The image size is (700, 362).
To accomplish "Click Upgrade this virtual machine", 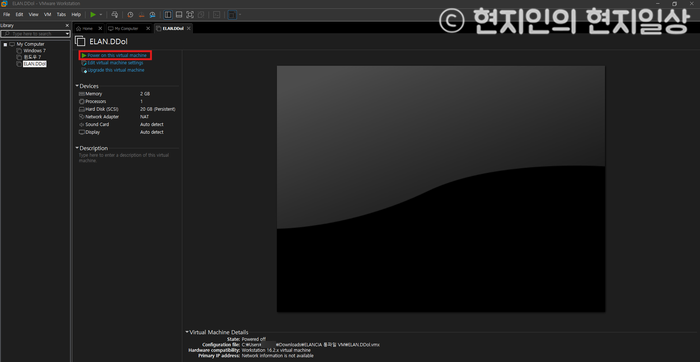I will (116, 70).
